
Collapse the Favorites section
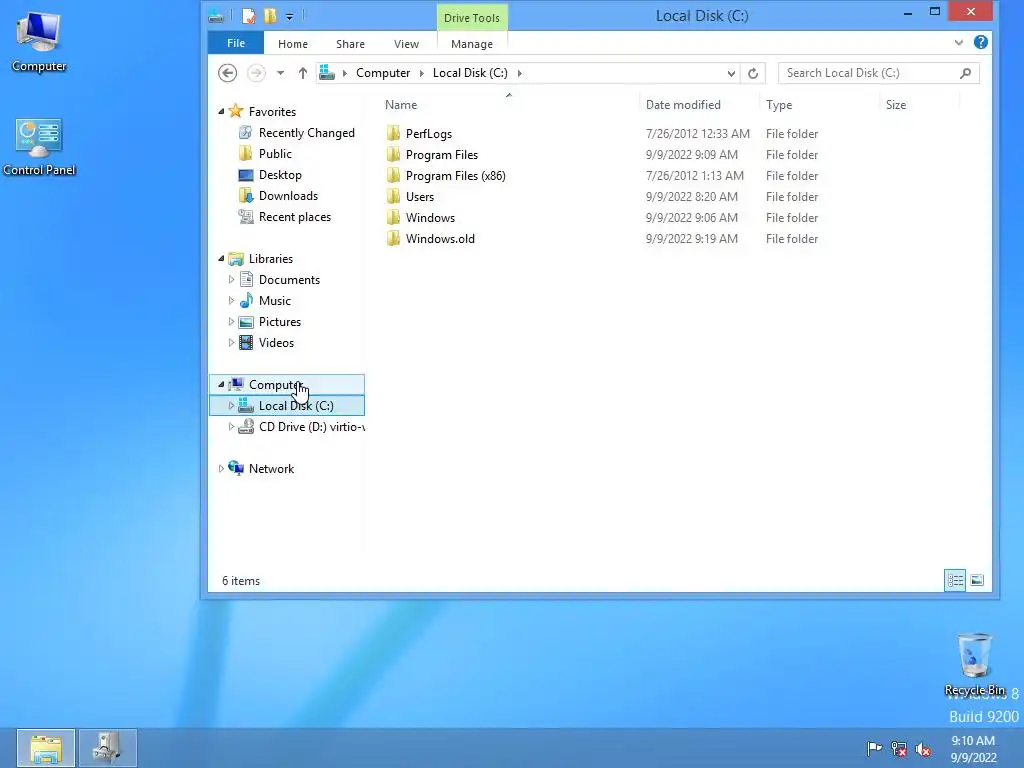[221, 112]
